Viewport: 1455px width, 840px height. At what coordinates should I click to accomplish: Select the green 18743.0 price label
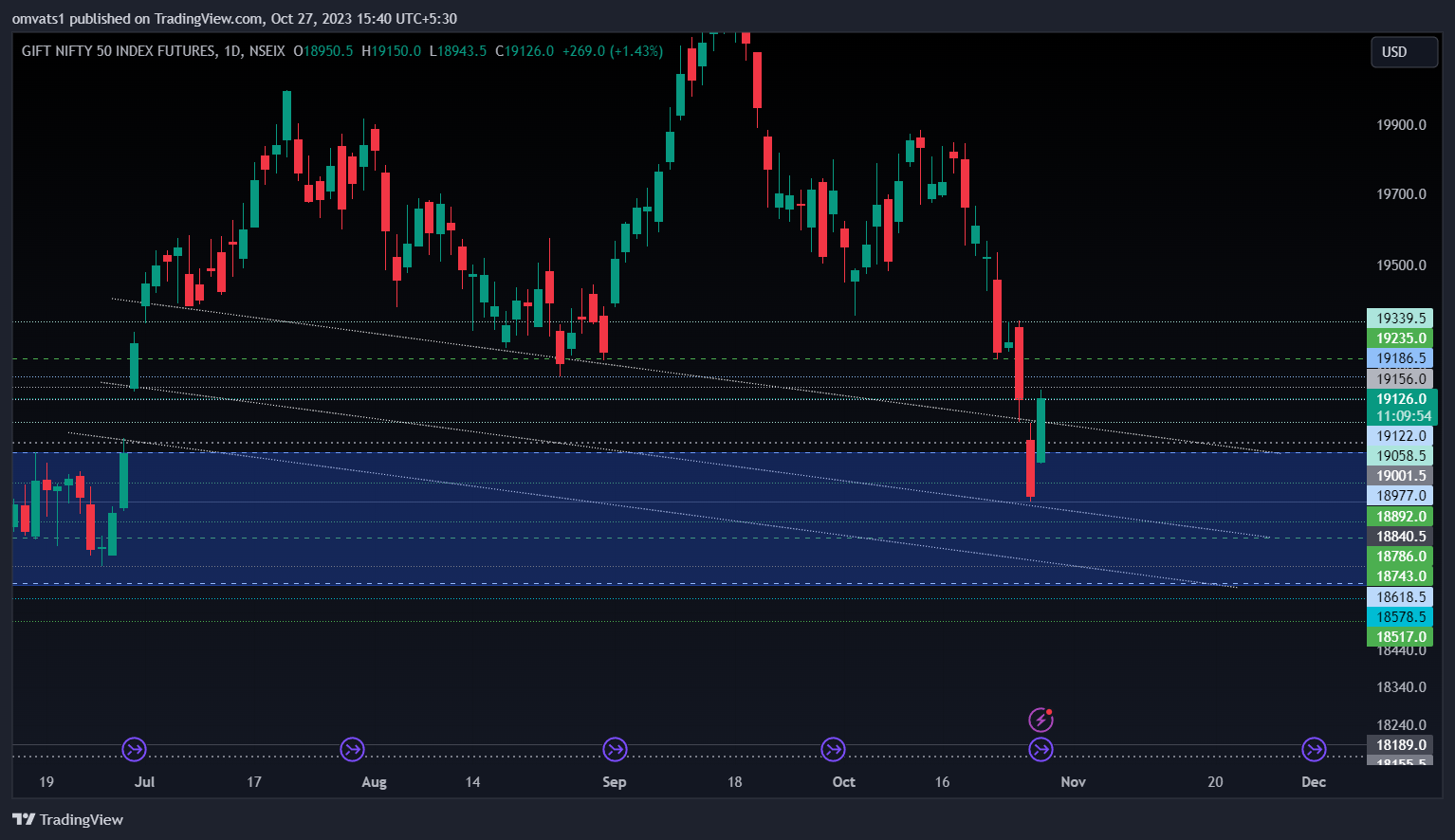[x=1400, y=576]
